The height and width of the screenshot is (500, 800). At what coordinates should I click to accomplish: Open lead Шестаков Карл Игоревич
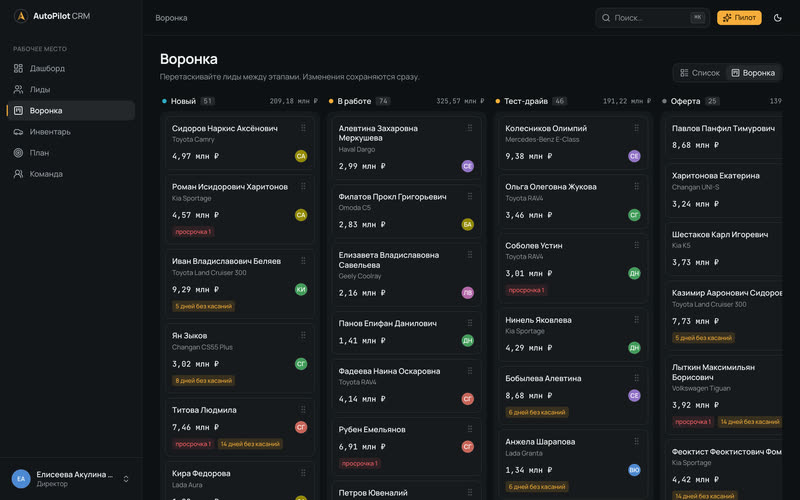click(x=719, y=234)
